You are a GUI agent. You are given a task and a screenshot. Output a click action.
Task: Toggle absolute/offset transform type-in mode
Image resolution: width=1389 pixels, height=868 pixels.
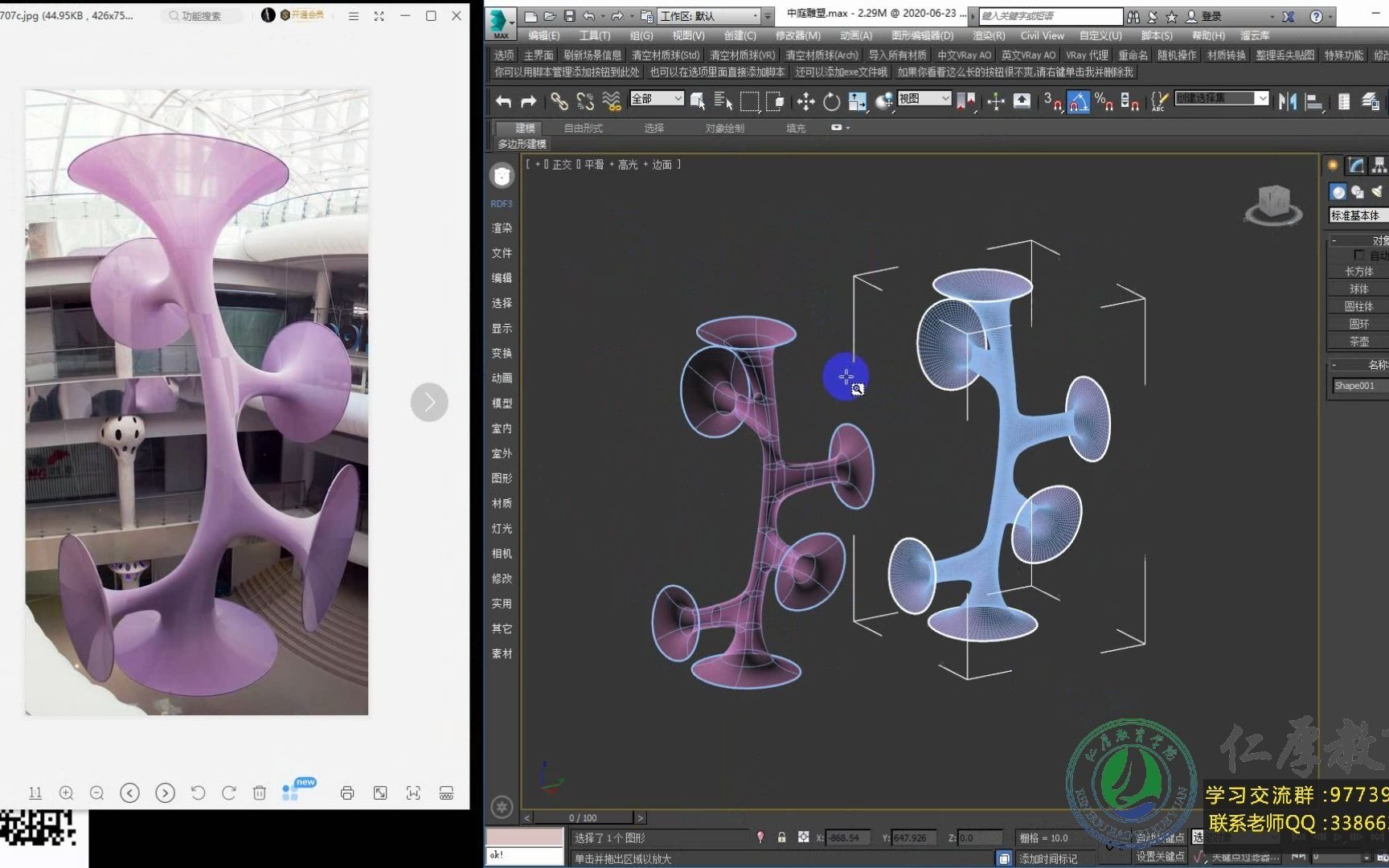coord(803,837)
